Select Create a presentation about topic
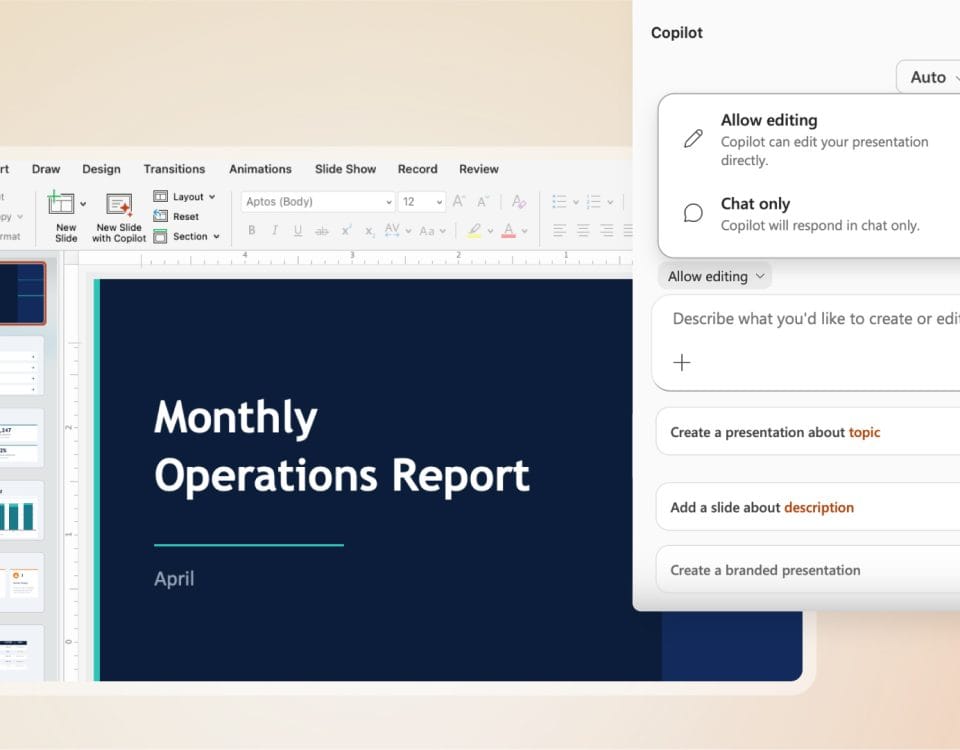The image size is (960, 750). 774,433
